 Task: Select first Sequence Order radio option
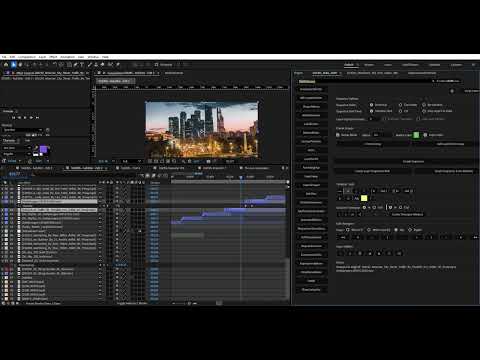tap(371, 105)
